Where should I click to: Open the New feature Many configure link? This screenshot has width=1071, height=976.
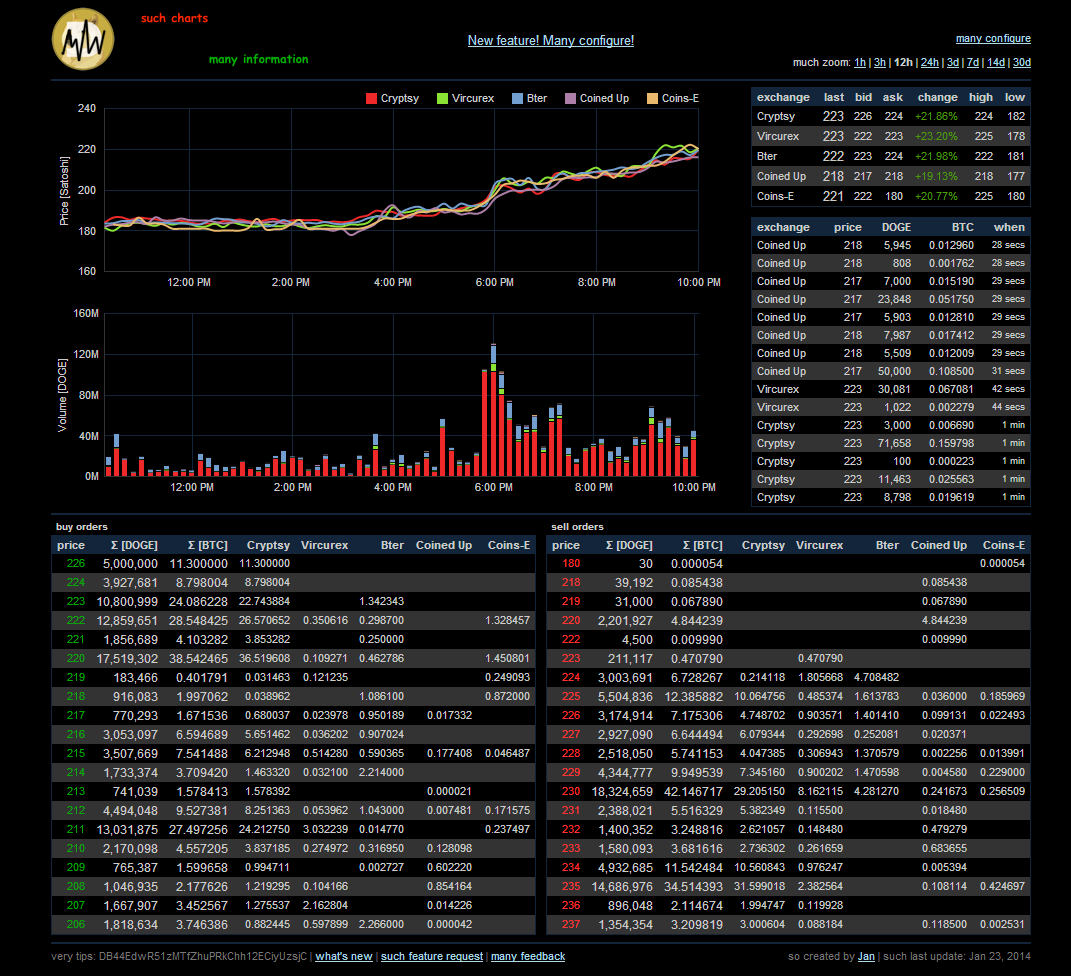(551, 40)
